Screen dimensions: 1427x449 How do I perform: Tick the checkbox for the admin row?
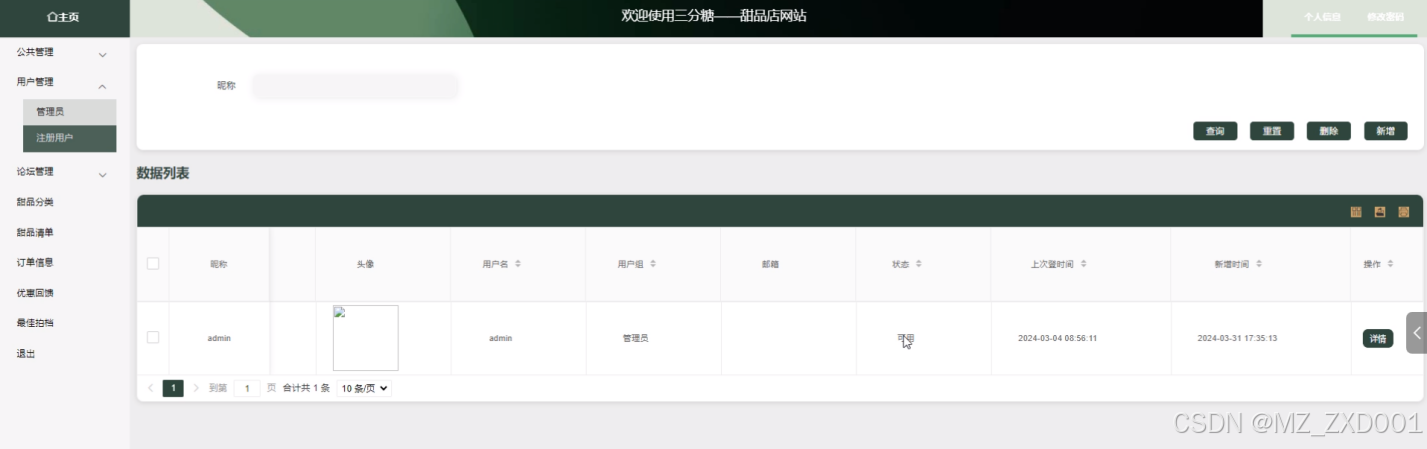(x=153, y=338)
